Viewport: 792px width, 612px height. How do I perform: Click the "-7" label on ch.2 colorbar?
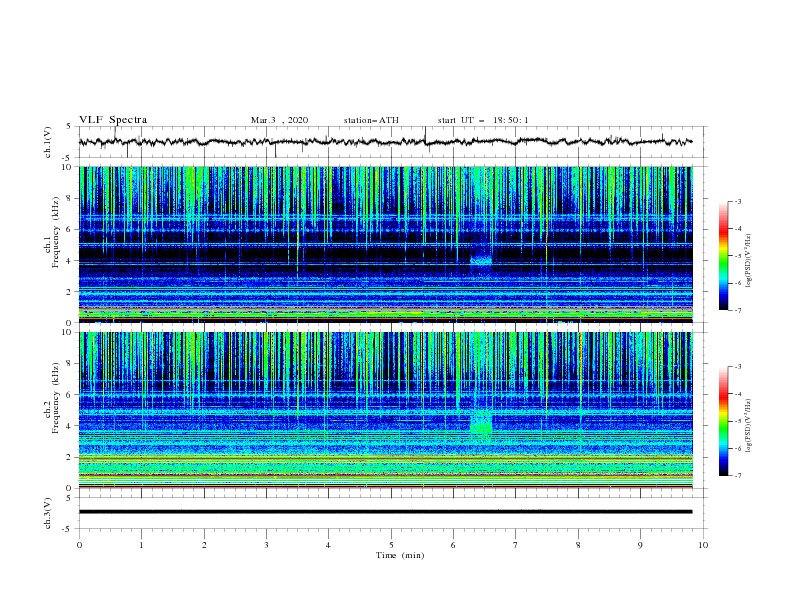(x=737, y=476)
